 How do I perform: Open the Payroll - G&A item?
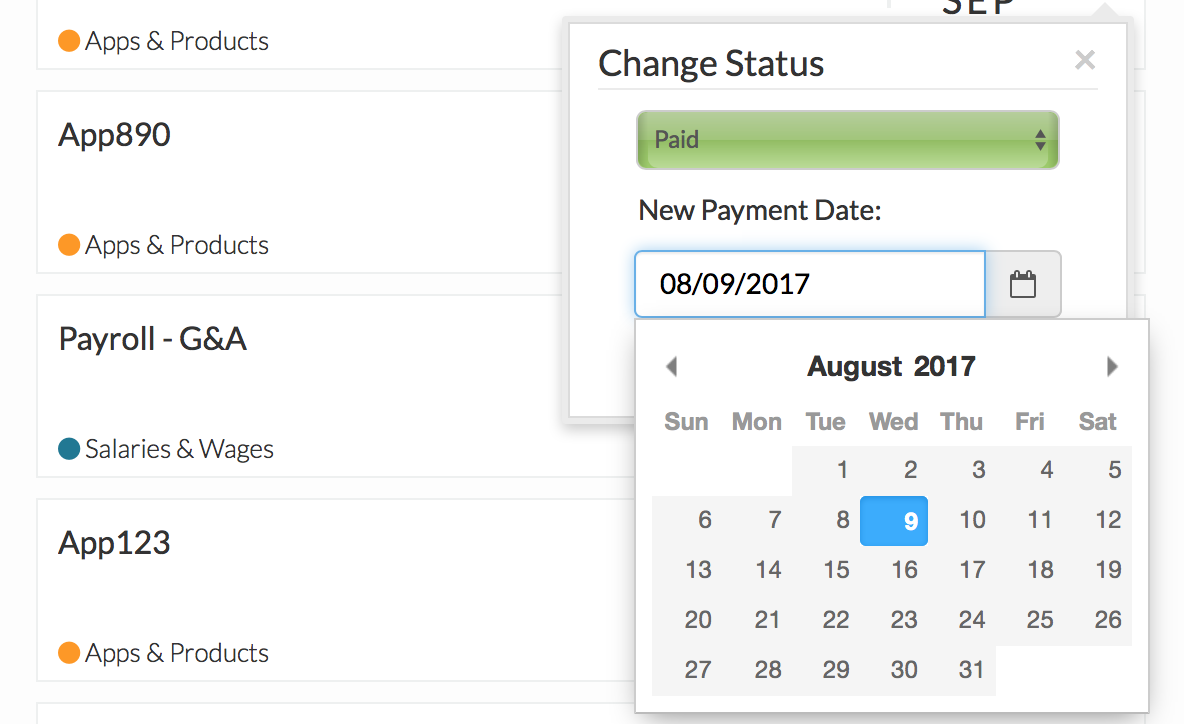click(x=153, y=339)
